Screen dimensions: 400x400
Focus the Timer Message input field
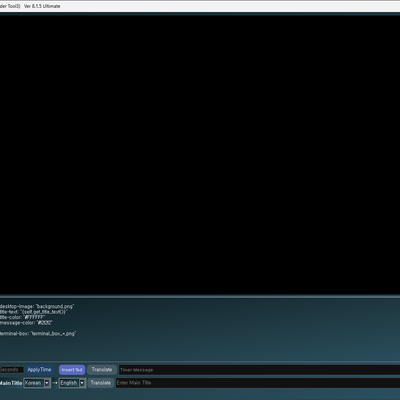coord(259,370)
